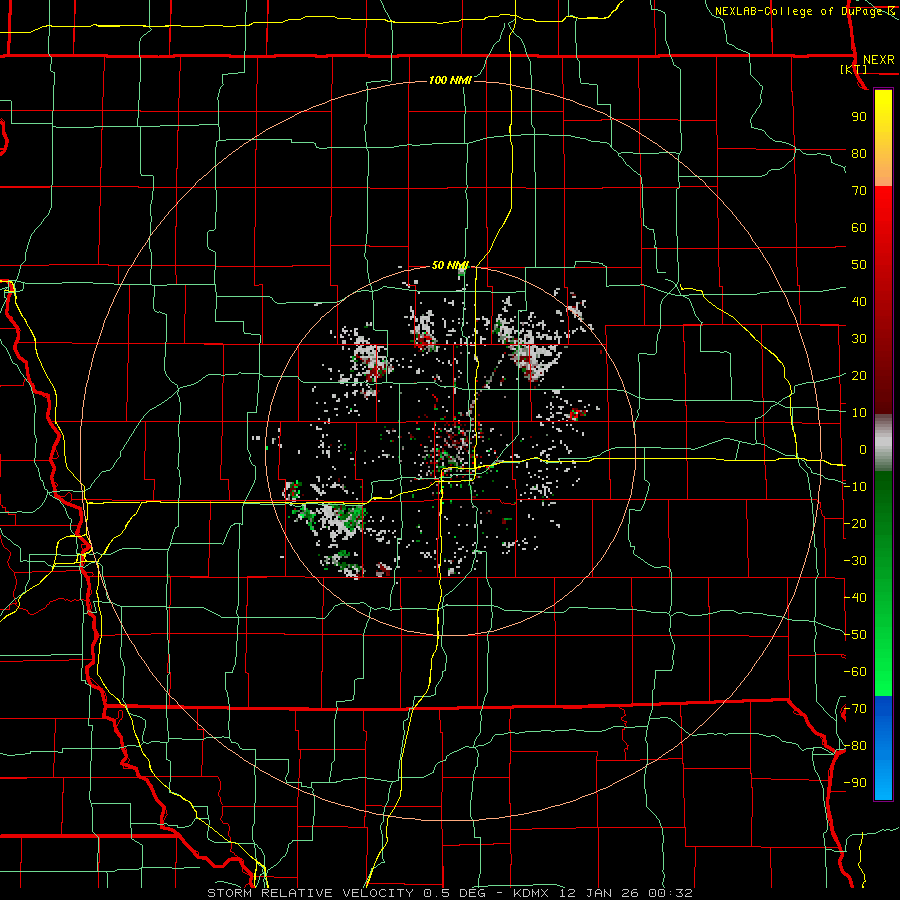Click the 0.5 DEG elevation text

click(454, 893)
